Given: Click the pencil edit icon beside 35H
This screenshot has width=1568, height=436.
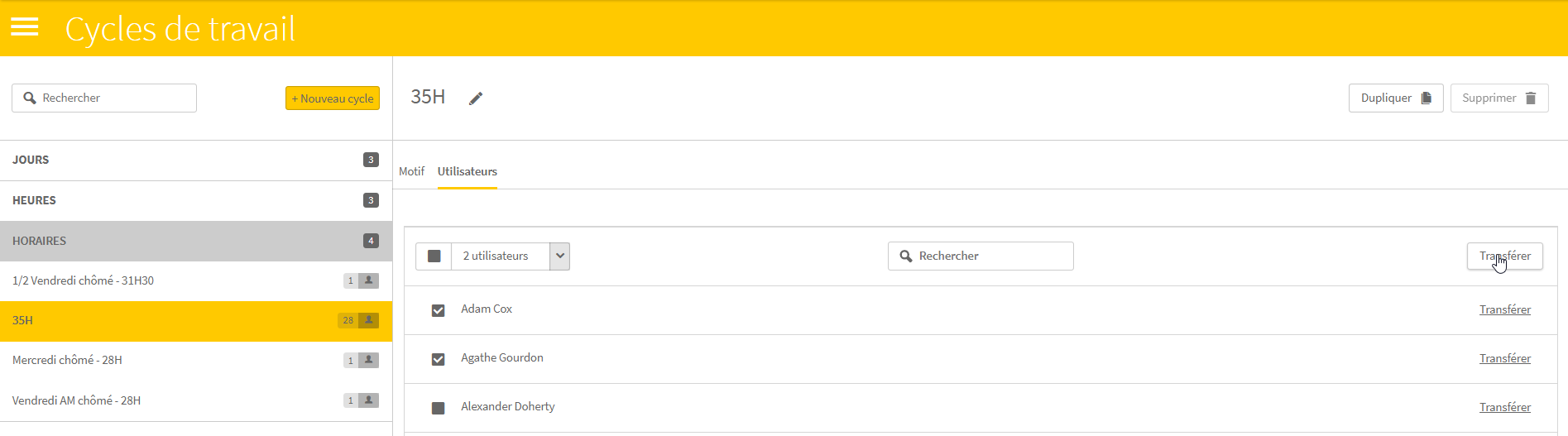Looking at the screenshot, I should point(476,98).
